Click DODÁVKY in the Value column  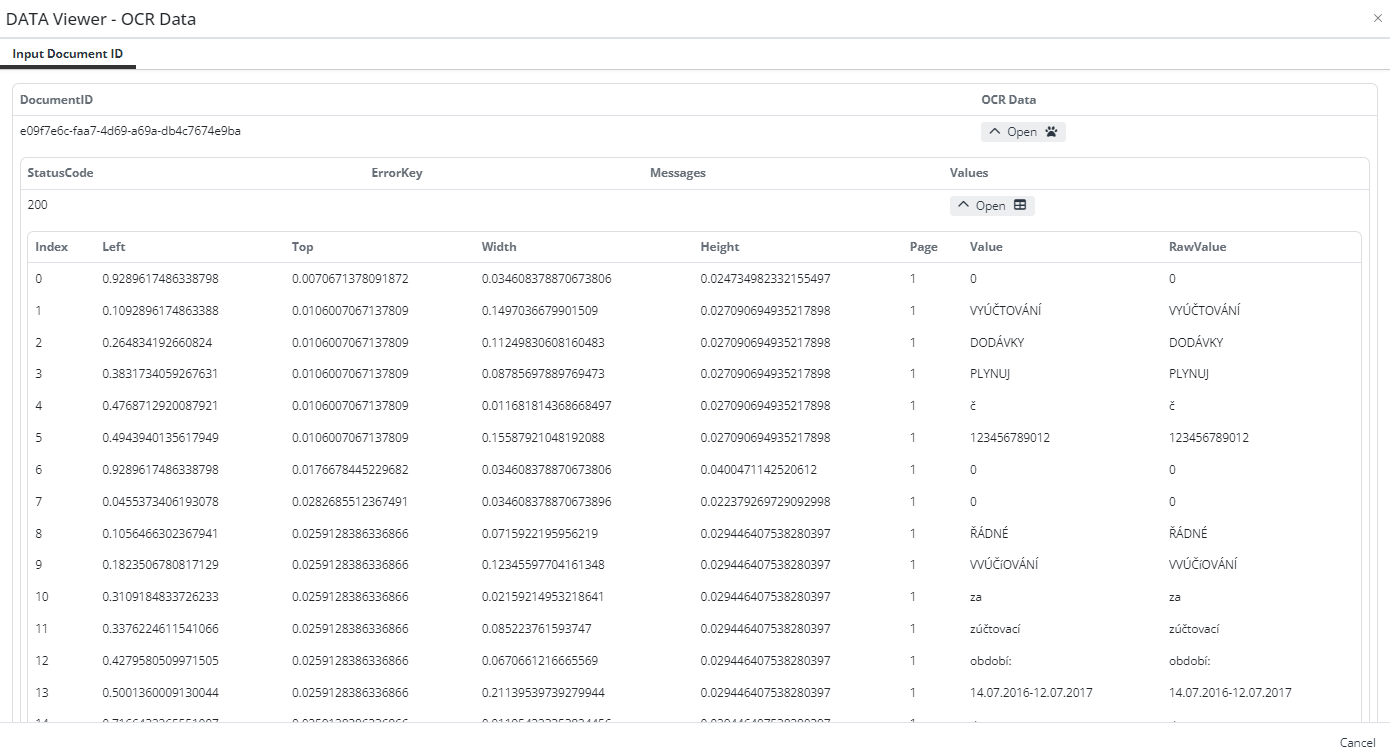tap(996, 343)
